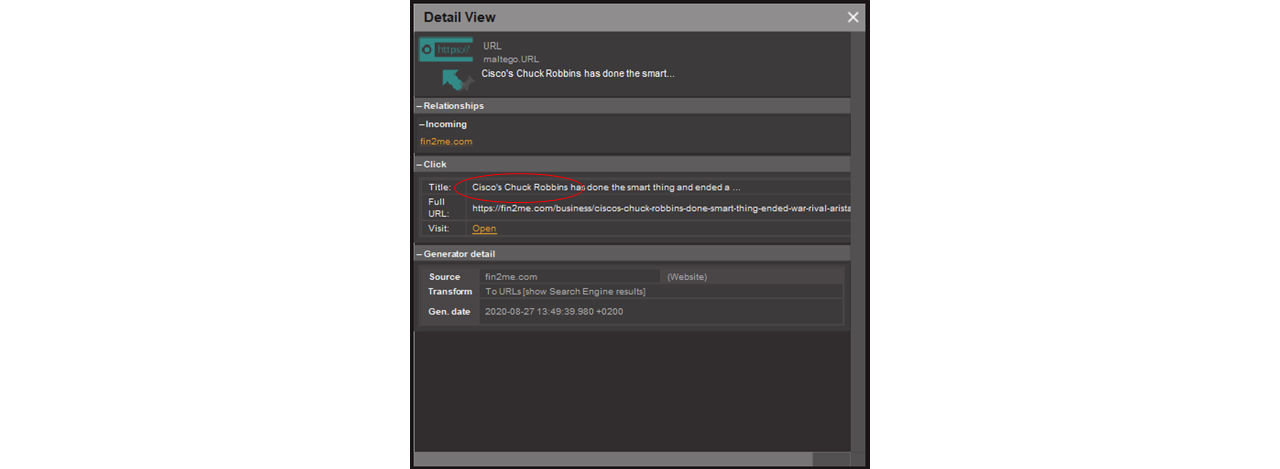This screenshot has width=1280, height=469.
Task: Click the Open visit link
Action: click(x=484, y=229)
